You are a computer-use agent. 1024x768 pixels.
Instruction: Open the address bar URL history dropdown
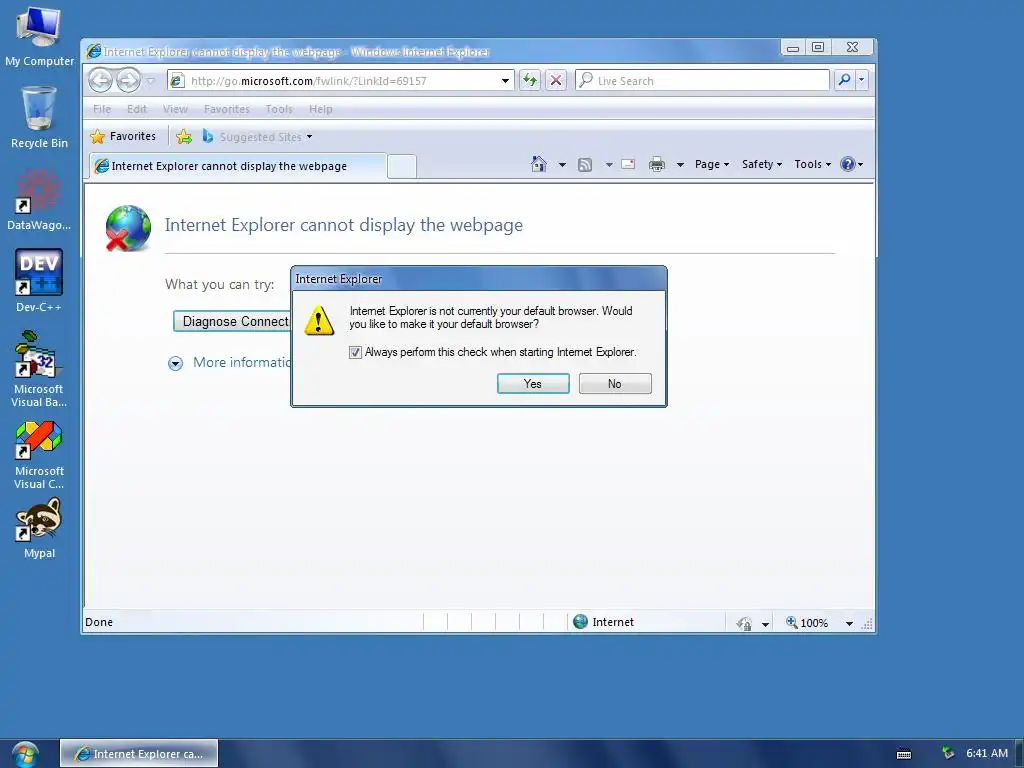tap(505, 81)
